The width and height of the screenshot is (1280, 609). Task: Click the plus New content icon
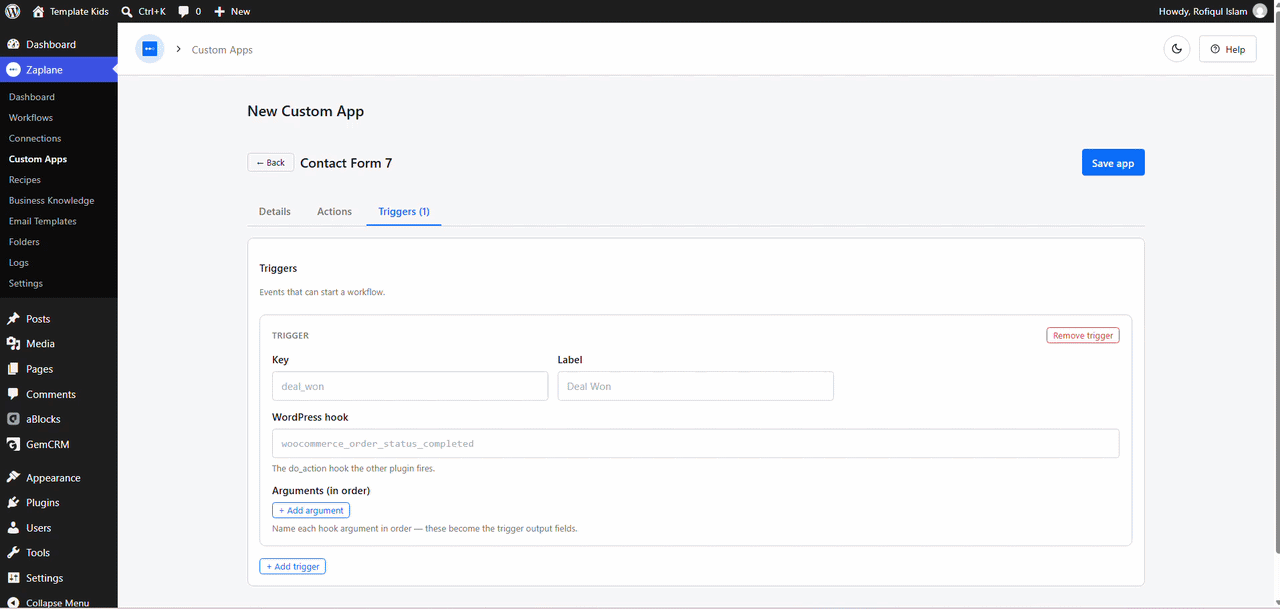[x=220, y=11]
